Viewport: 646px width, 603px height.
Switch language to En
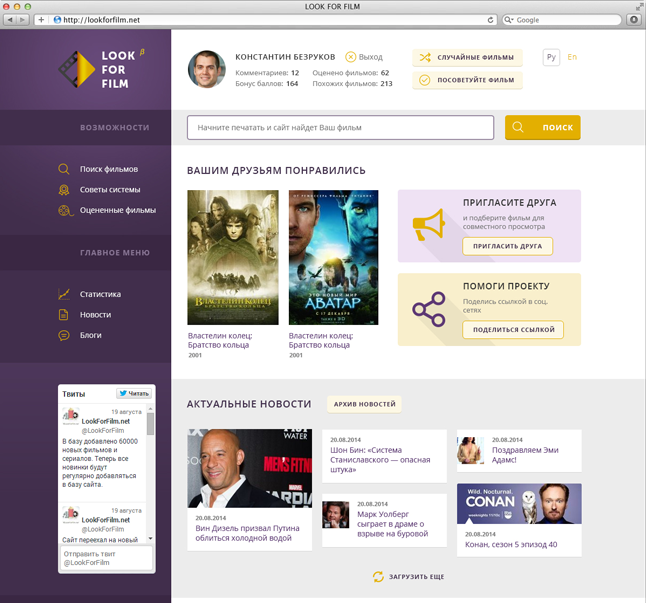coord(572,57)
